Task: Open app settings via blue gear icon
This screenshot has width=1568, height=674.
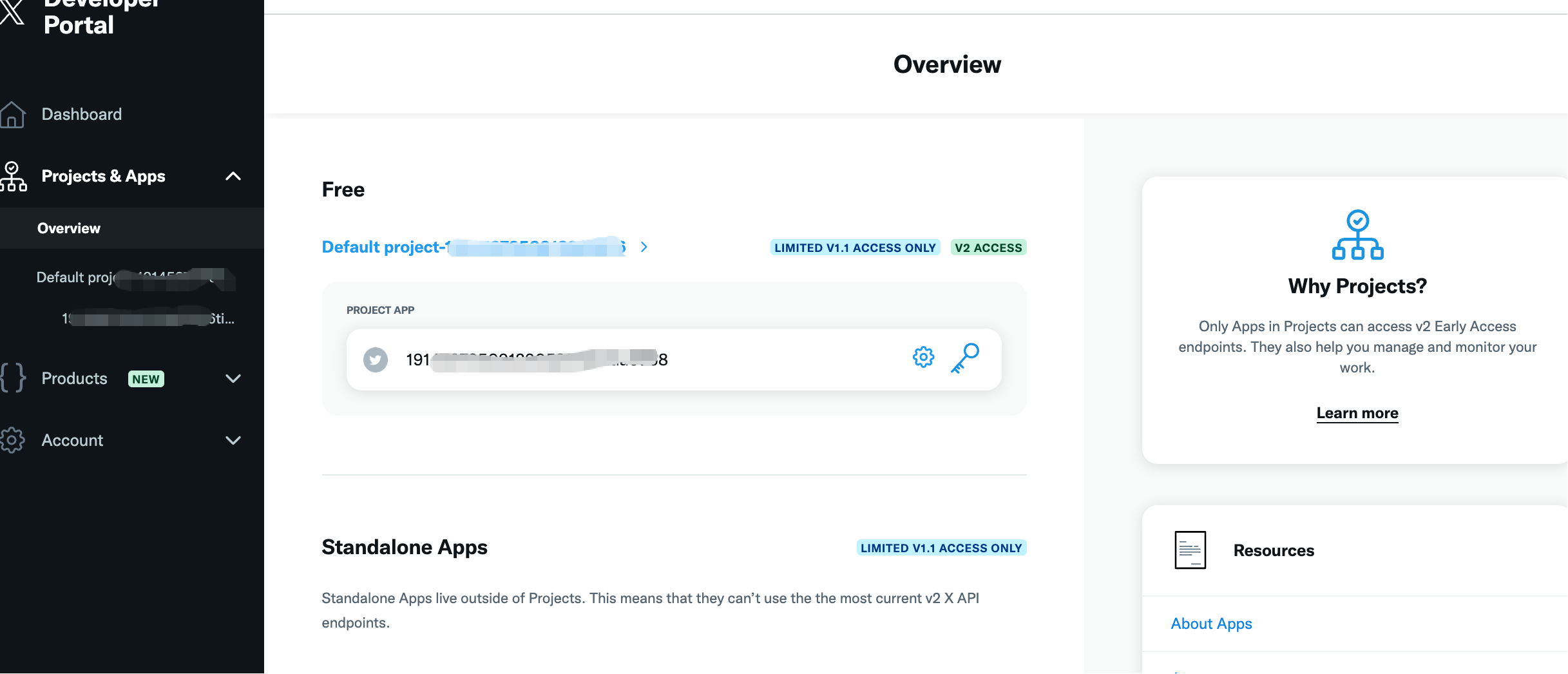Action: 923,357
